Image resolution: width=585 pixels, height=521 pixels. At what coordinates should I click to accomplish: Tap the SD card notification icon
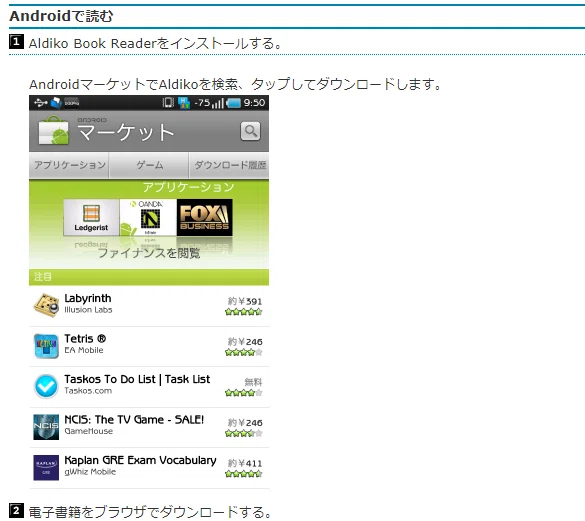pos(56,102)
